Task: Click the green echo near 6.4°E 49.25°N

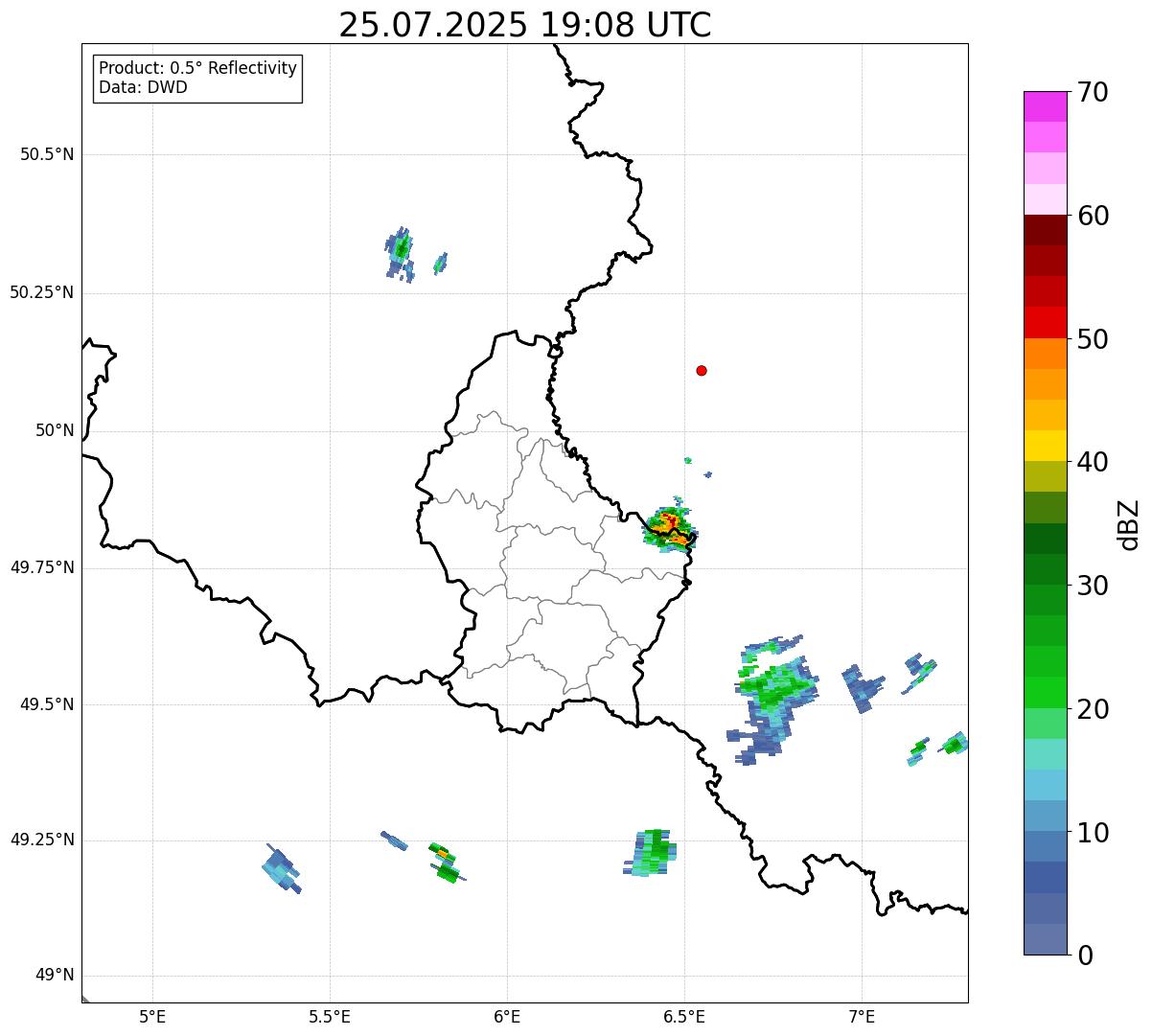Action: [x=653, y=853]
